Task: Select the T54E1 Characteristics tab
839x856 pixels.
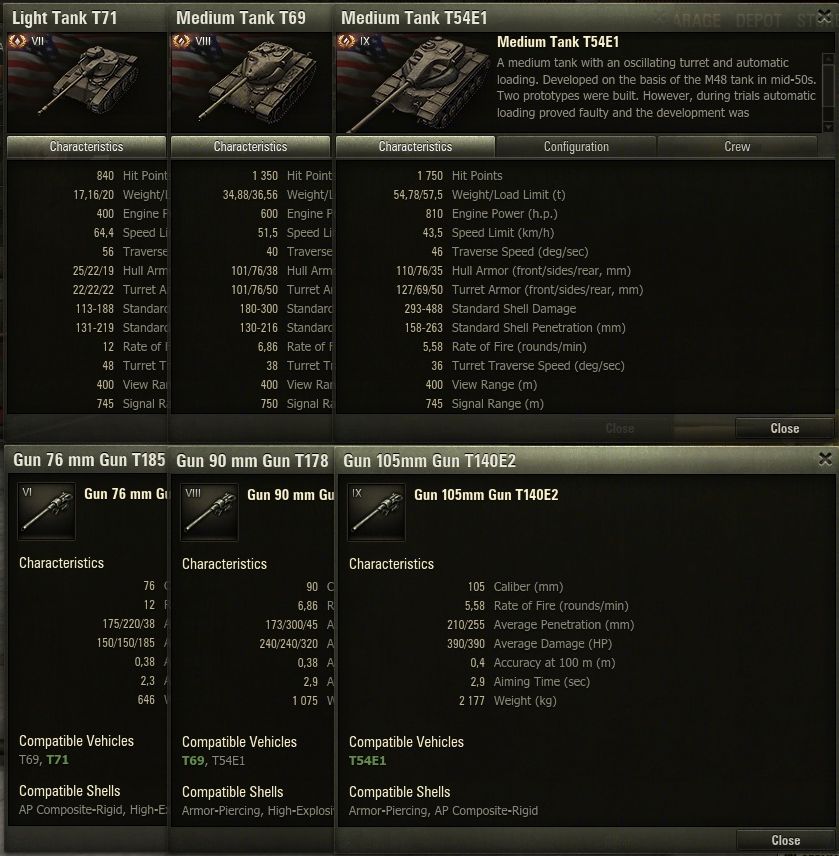Action: [415, 146]
